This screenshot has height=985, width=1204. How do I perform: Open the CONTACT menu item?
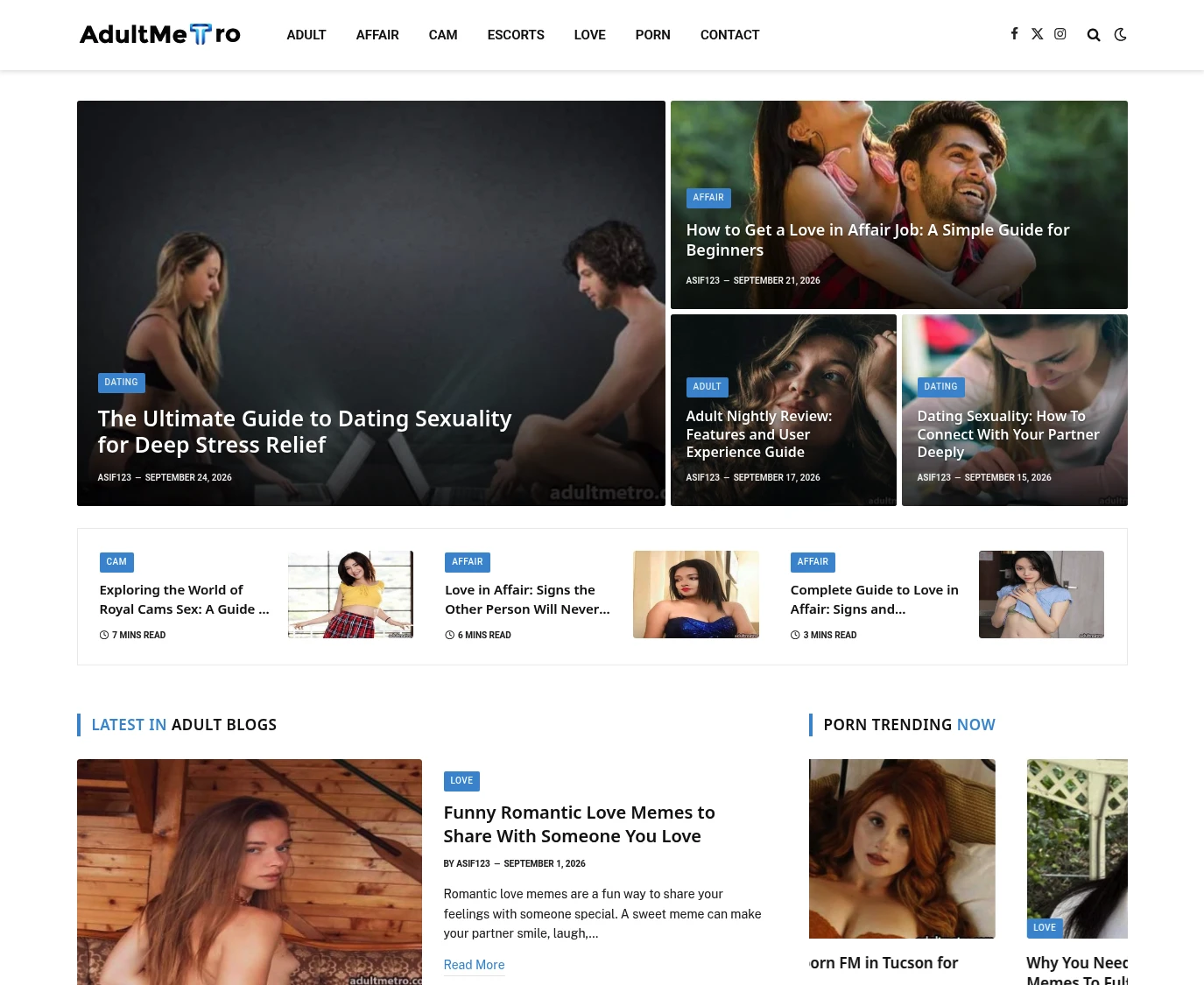coord(729,35)
